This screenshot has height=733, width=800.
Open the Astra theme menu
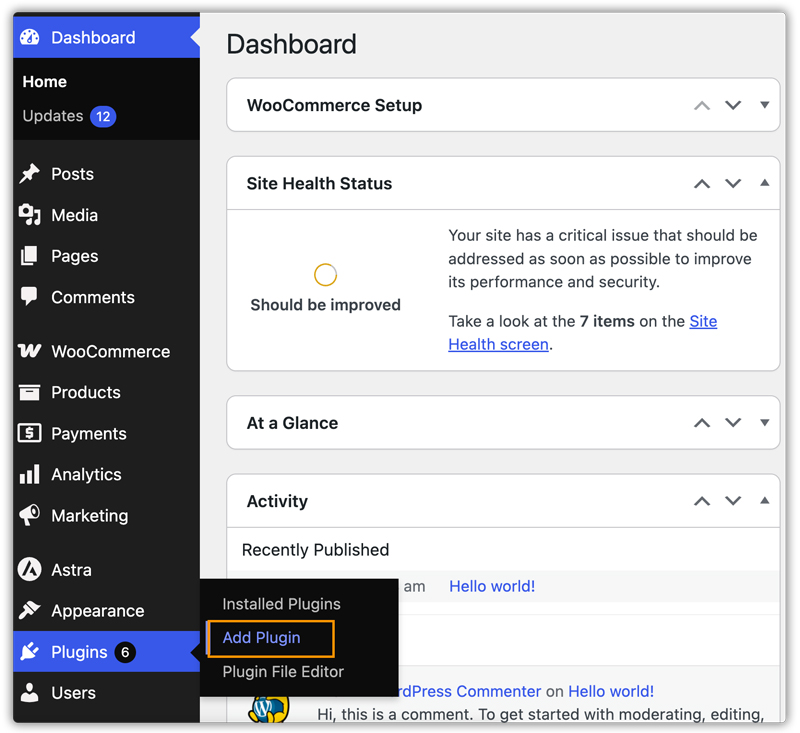pyautogui.click(x=106, y=569)
